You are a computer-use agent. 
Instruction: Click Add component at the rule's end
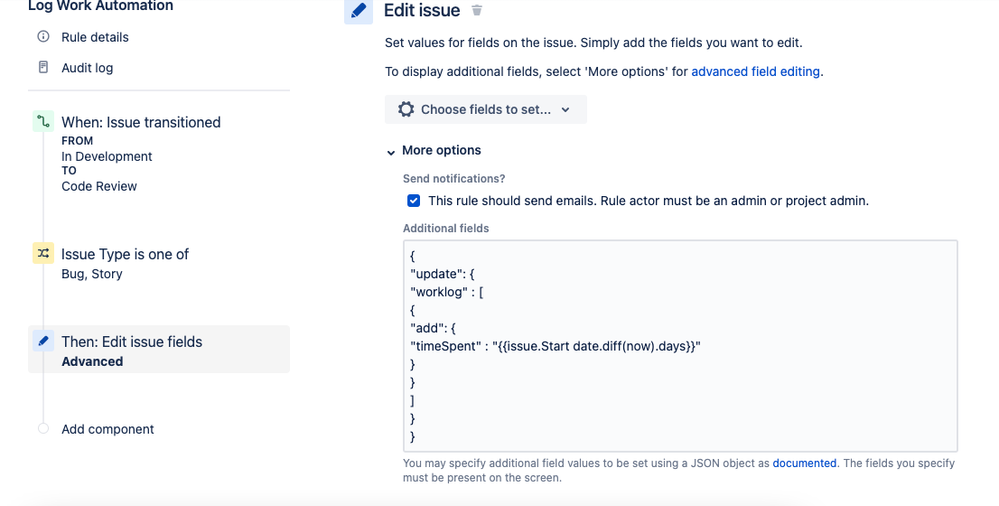108,429
